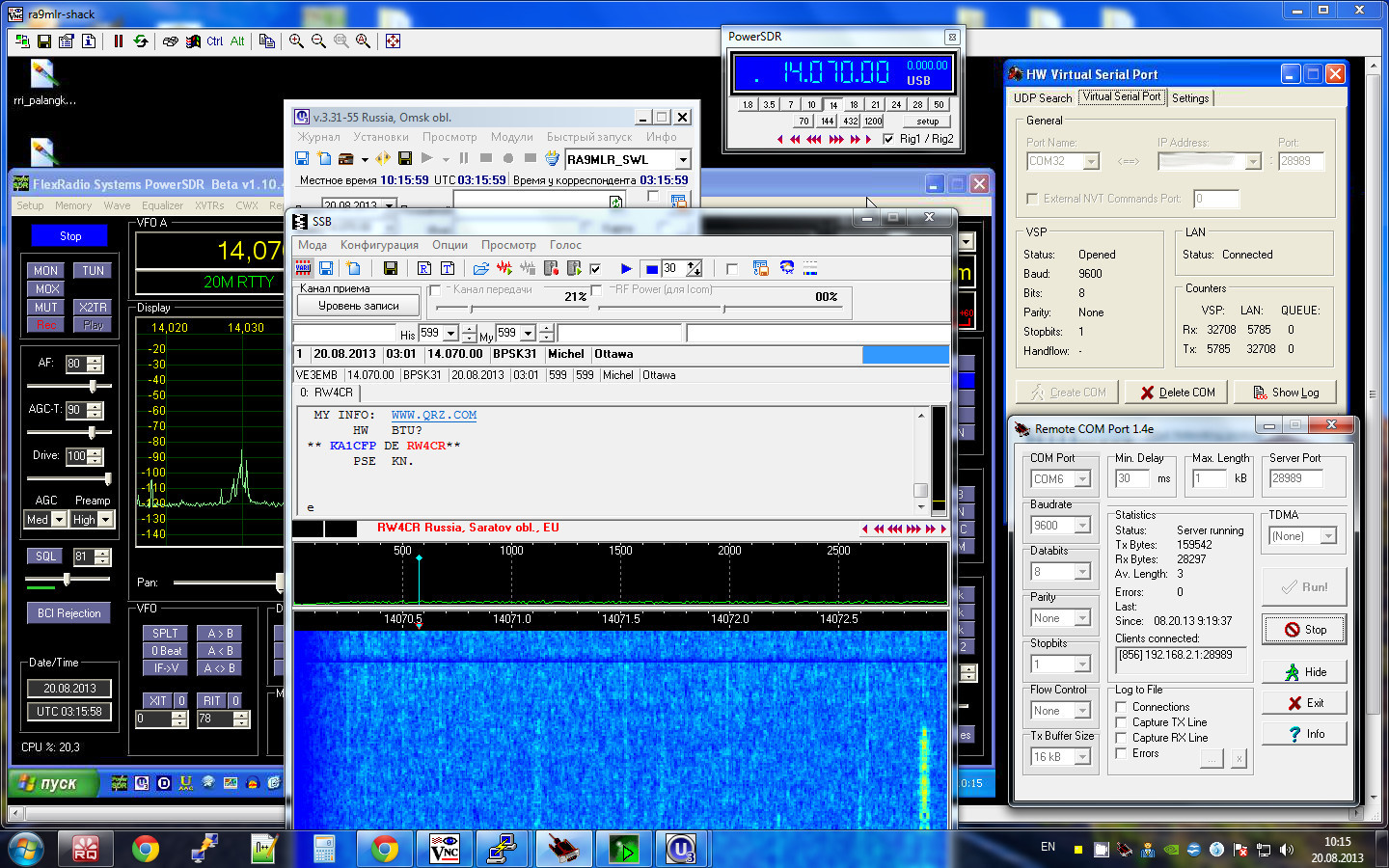Enable Capture RX Line checkbox
This screenshot has width=1389, height=868.
coord(1121,738)
